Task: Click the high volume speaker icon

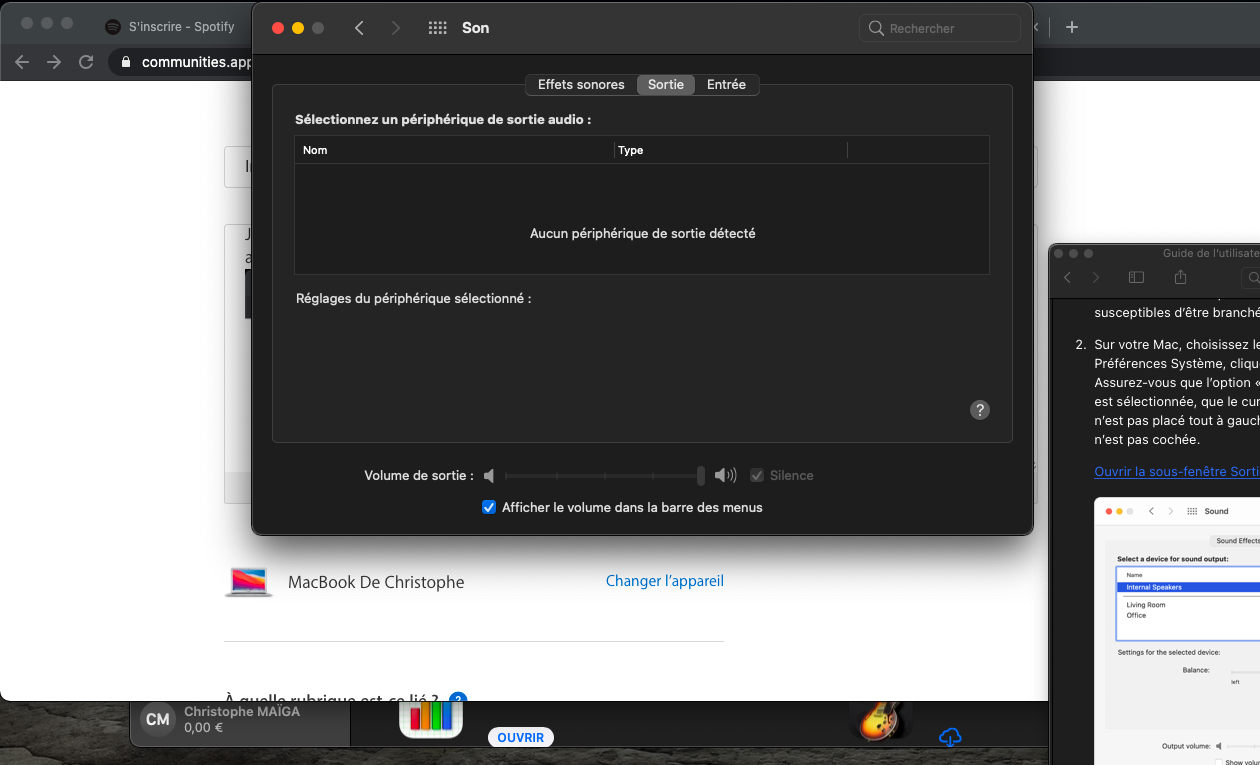Action: pos(725,476)
